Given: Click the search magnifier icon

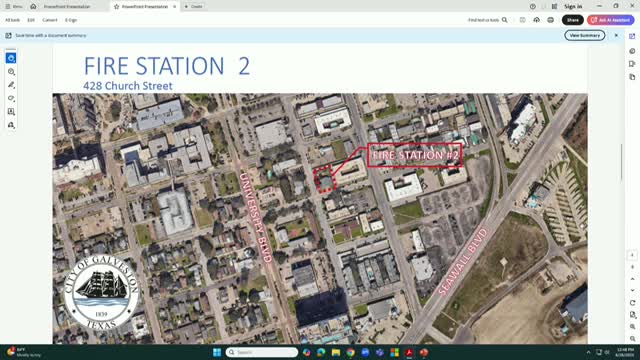Looking at the screenshot, I should (505, 20).
